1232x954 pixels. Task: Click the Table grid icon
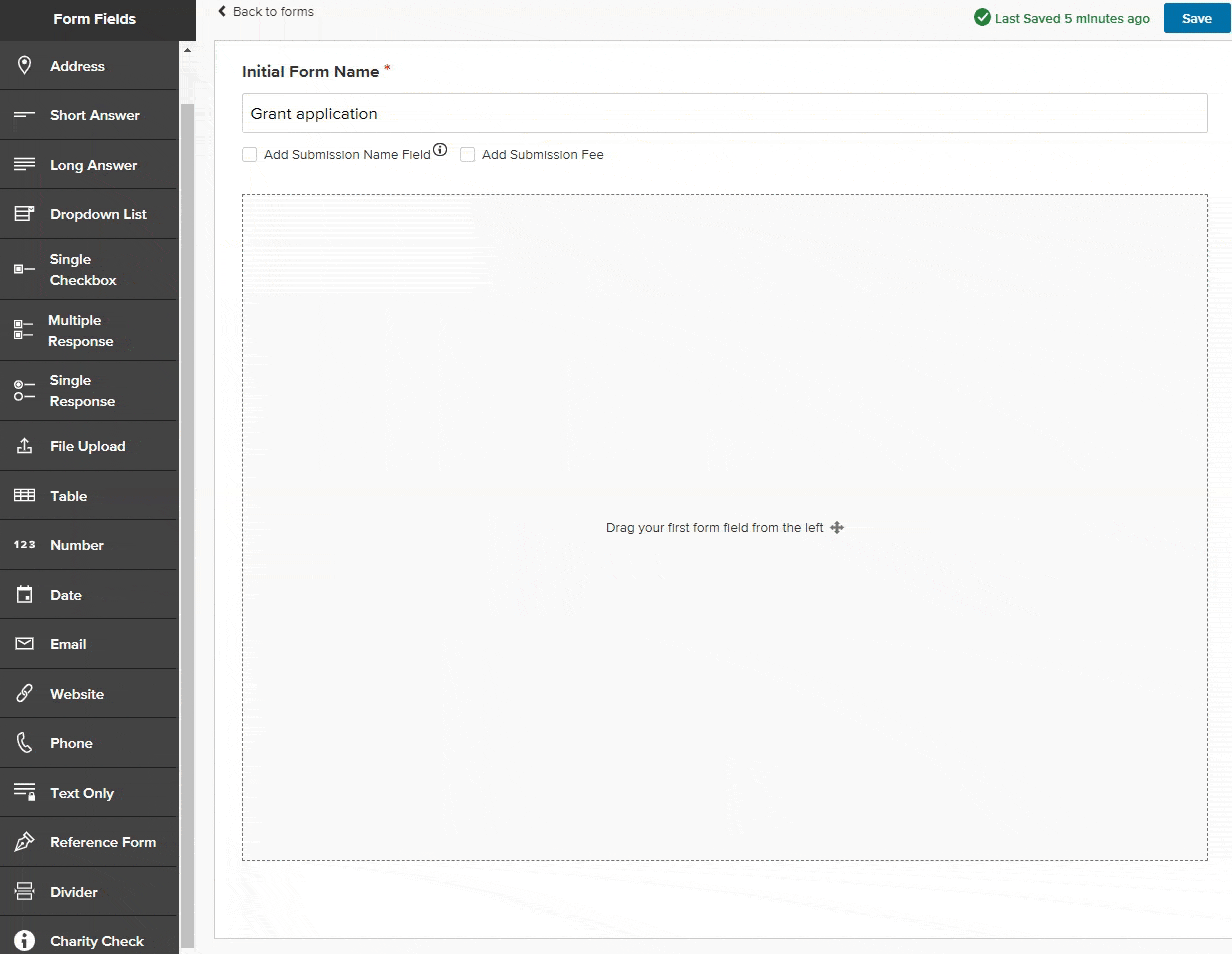point(25,496)
